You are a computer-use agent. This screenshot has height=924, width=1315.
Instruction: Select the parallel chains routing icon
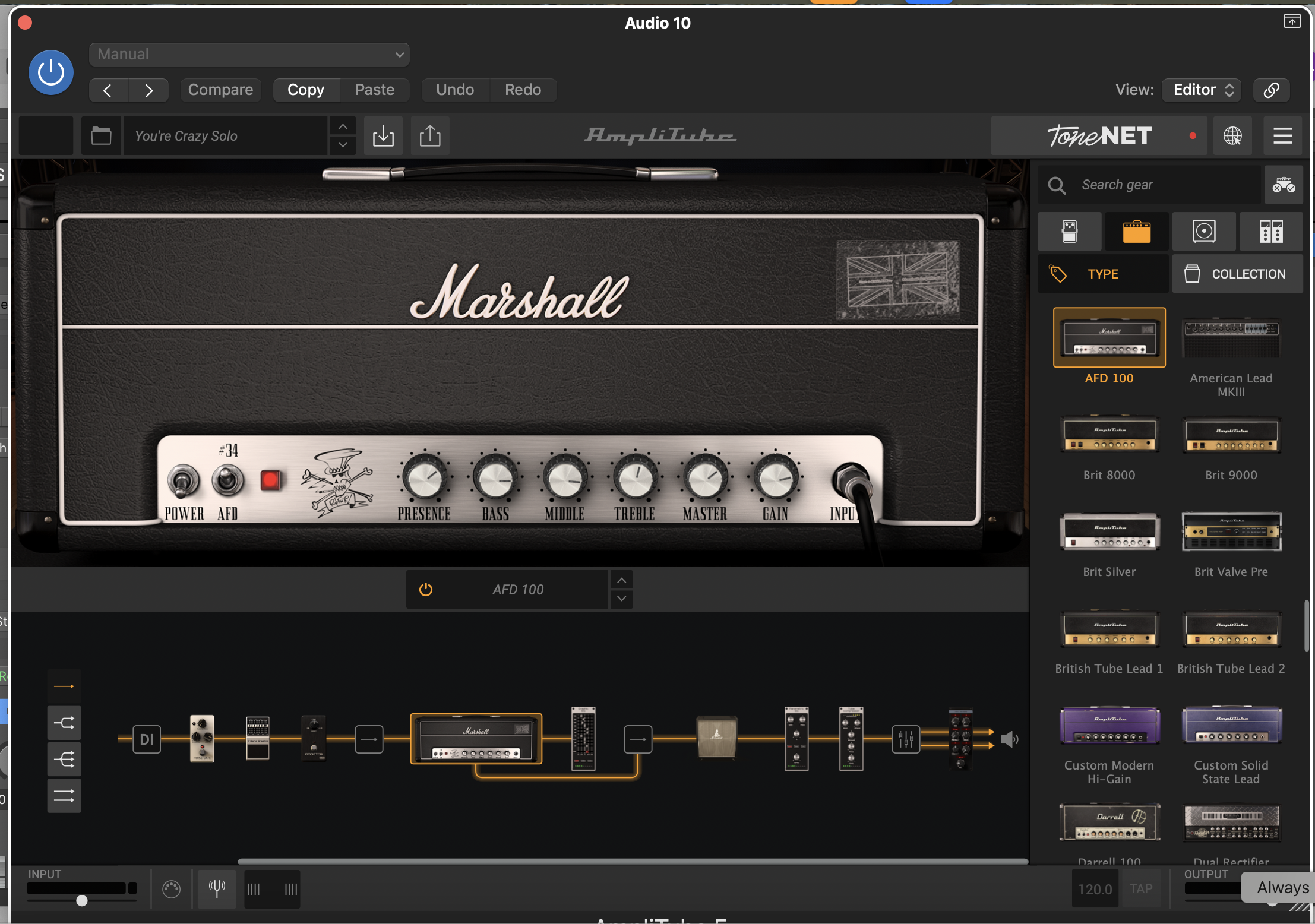tap(64, 796)
